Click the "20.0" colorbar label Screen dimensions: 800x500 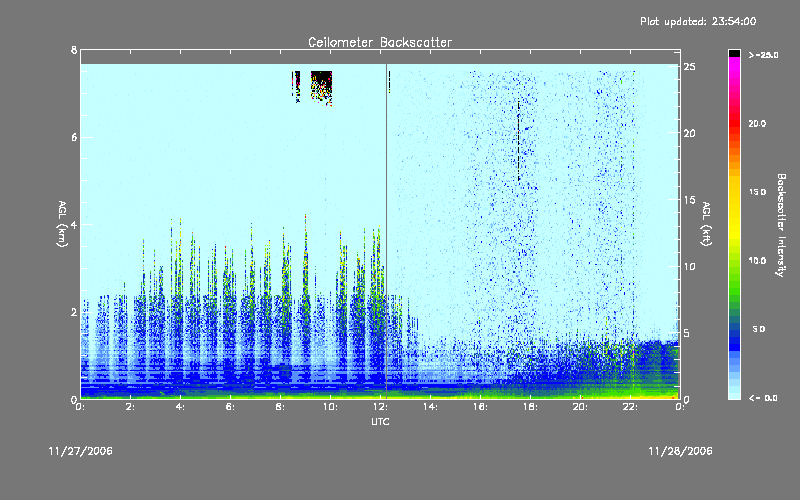coord(757,124)
